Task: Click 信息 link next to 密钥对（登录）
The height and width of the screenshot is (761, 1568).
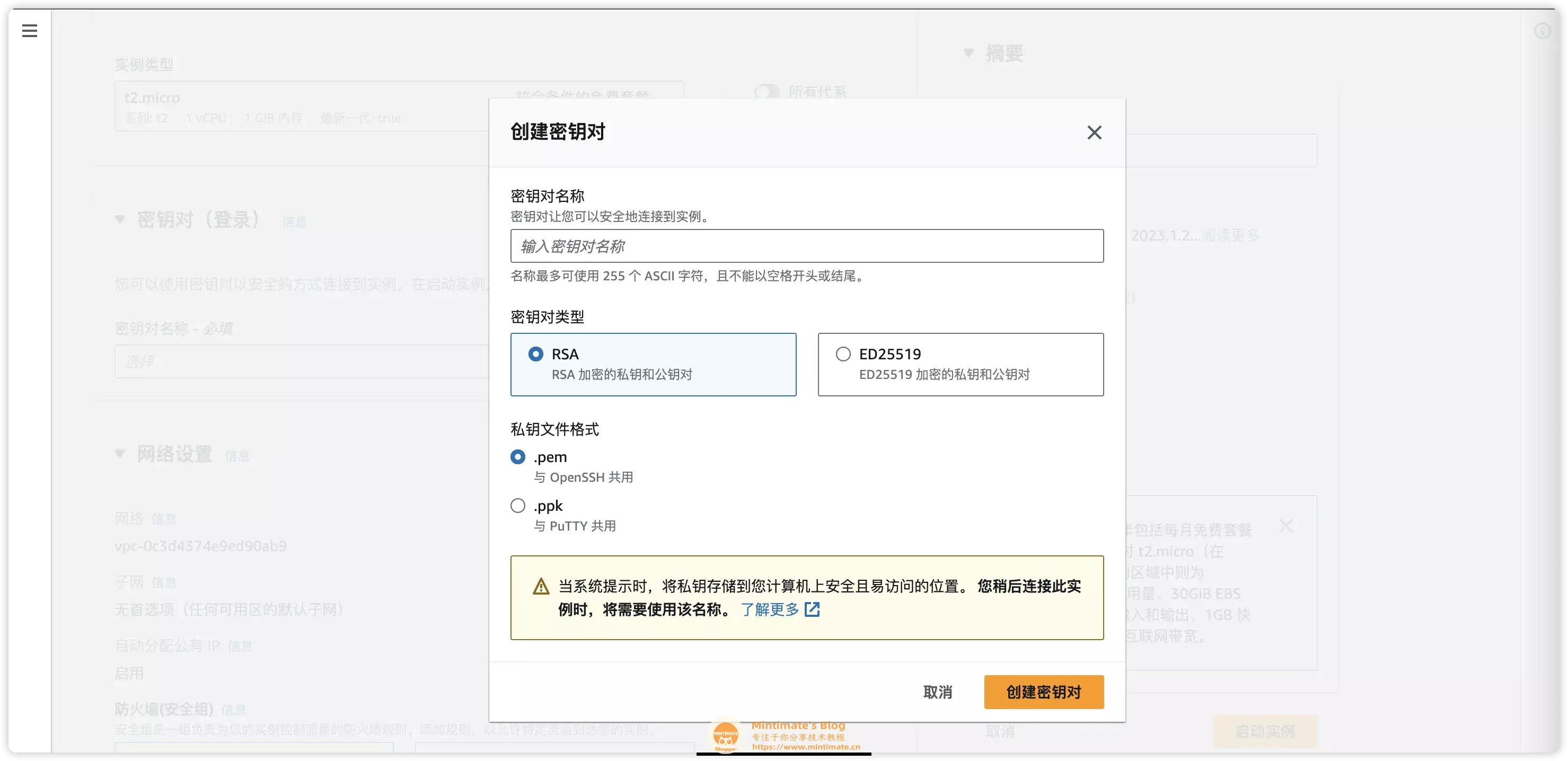Action: point(295,222)
